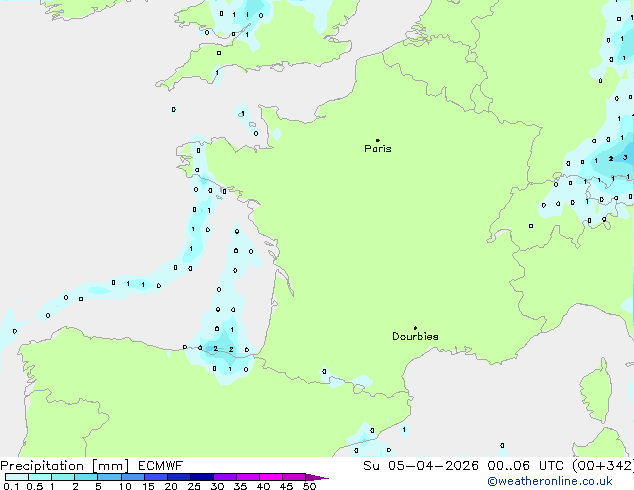The width and height of the screenshot is (634, 490).
Task: Select the 25 to 30 legend swatch
Action: [x=201, y=477]
